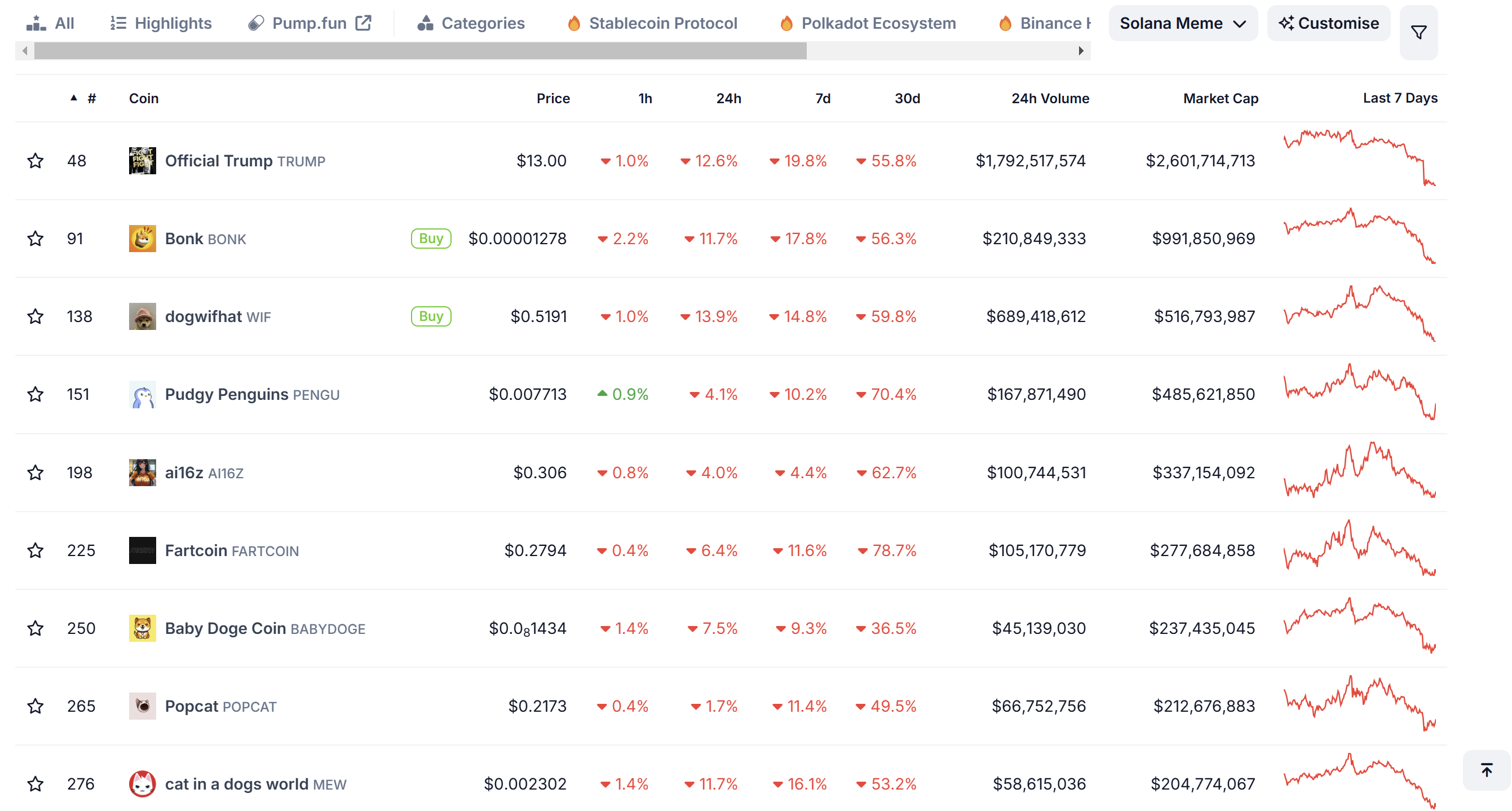Click dogwifhat 24h volume $689,418,612
Viewport: 1512px width, 811px height.
(x=1036, y=317)
